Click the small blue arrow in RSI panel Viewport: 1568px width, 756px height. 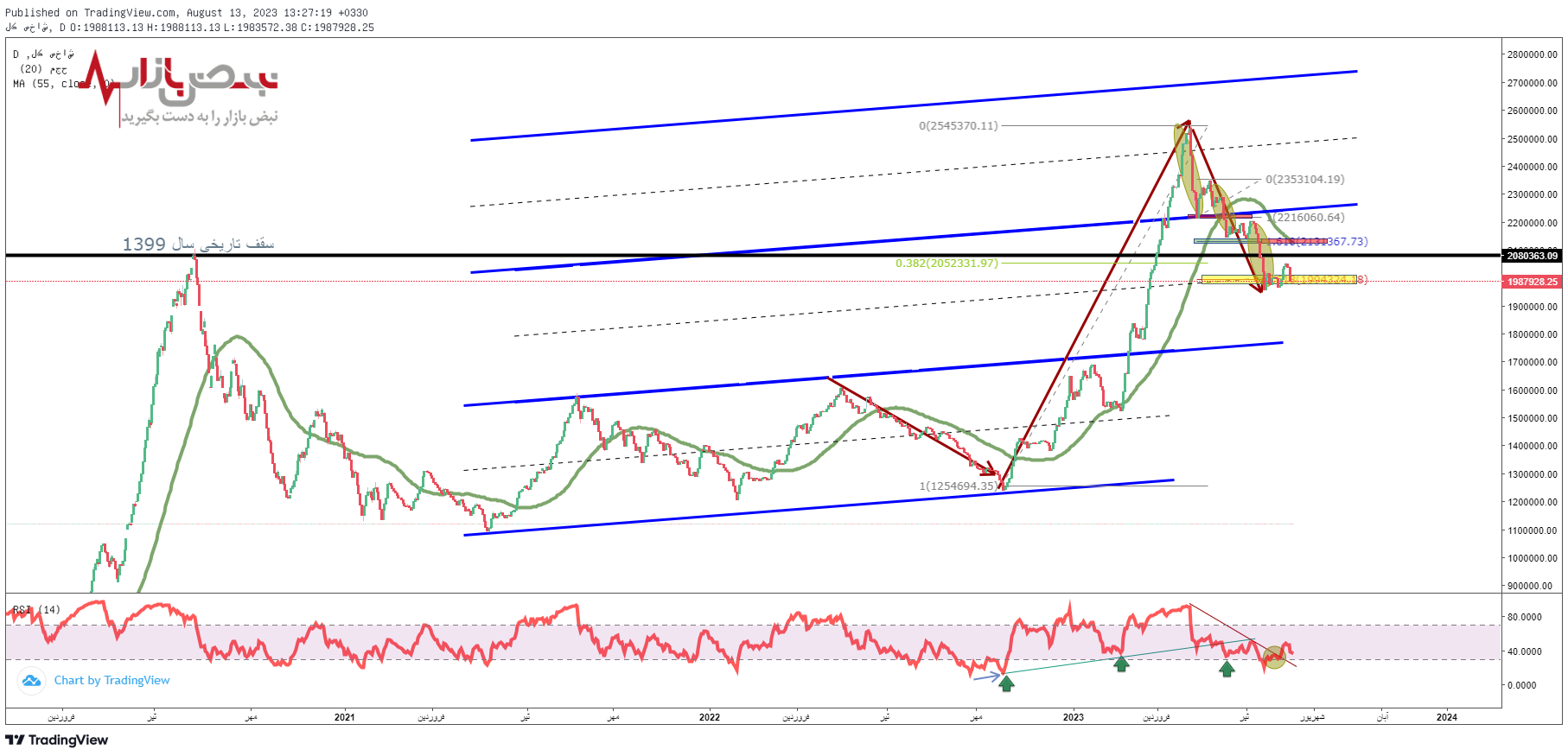(x=985, y=677)
